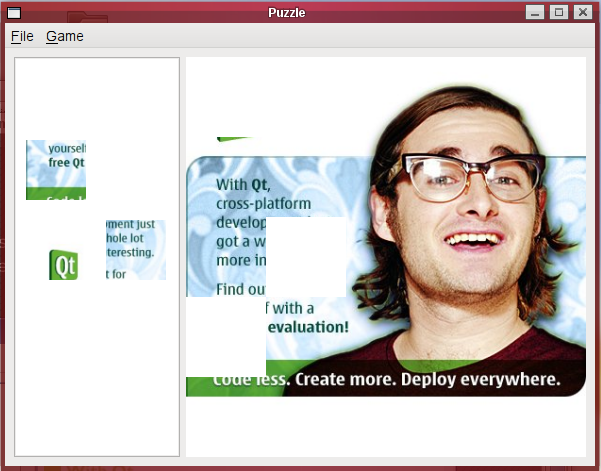Close the Puzzle window

pyautogui.click(x=583, y=12)
